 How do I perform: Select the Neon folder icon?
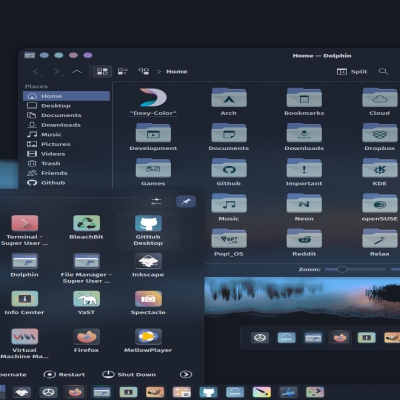(x=304, y=203)
